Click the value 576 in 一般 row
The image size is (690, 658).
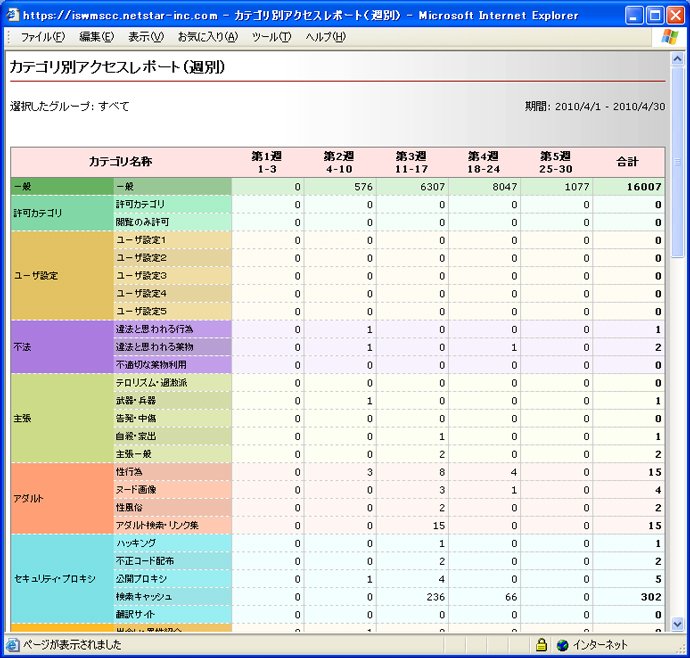[363, 187]
